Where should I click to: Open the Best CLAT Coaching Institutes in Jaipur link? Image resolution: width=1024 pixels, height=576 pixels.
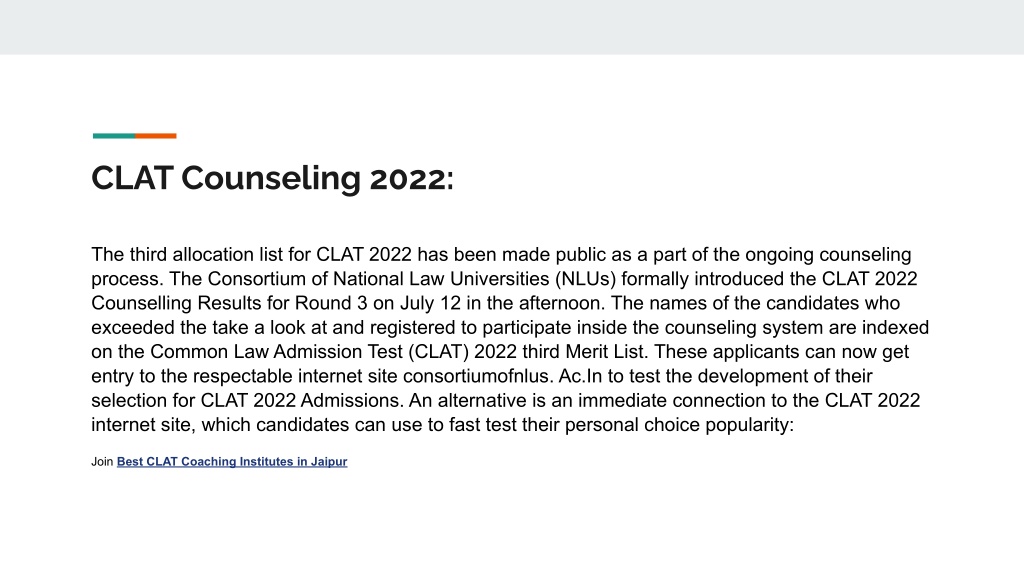tap(232, 462)
